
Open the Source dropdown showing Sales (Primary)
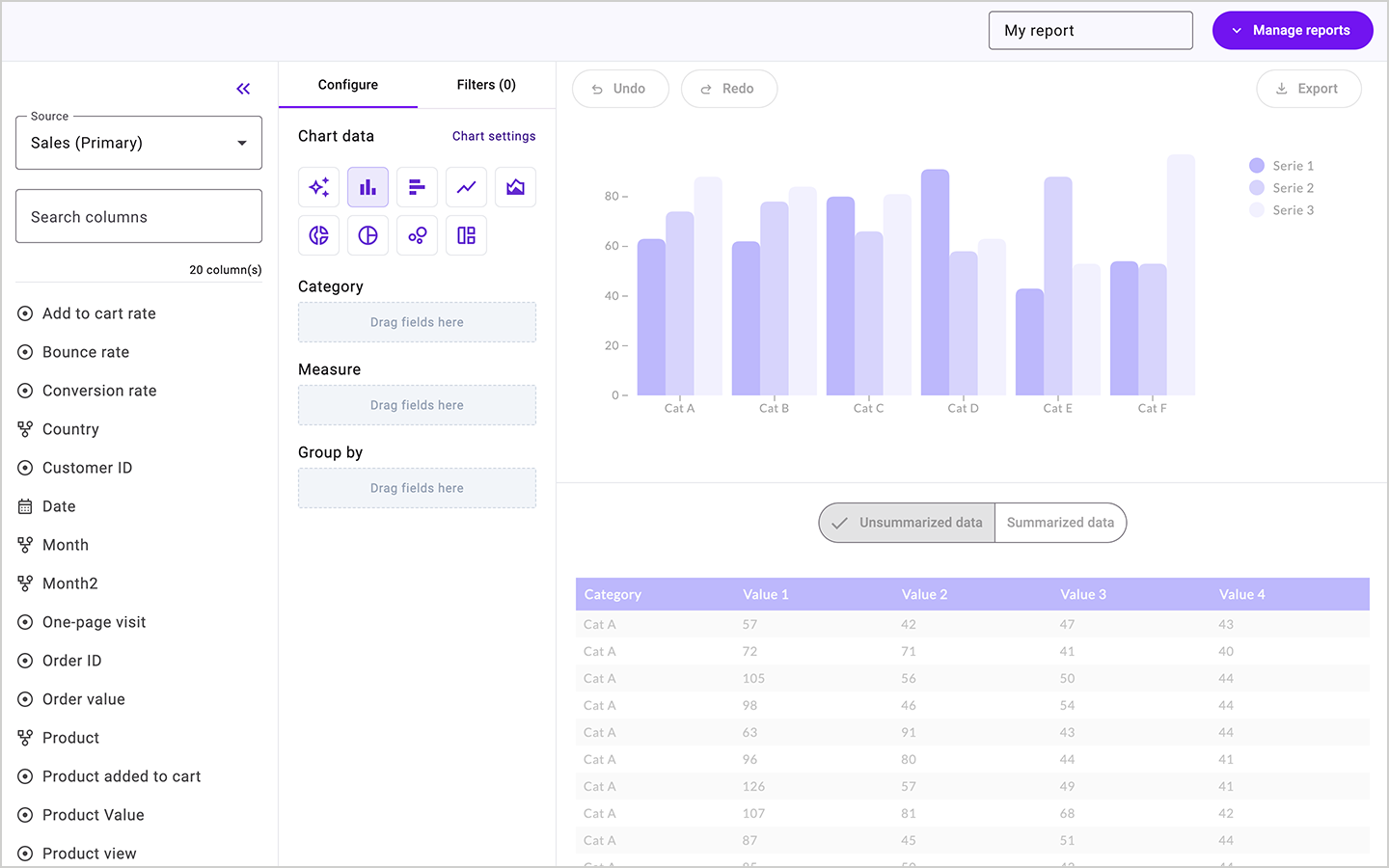point(138,142)
